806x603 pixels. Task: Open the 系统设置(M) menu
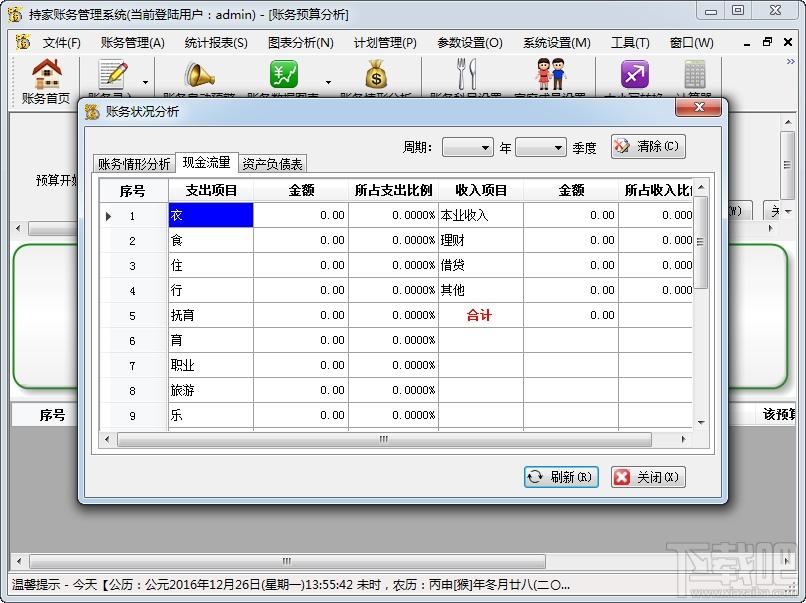point(557,43)
